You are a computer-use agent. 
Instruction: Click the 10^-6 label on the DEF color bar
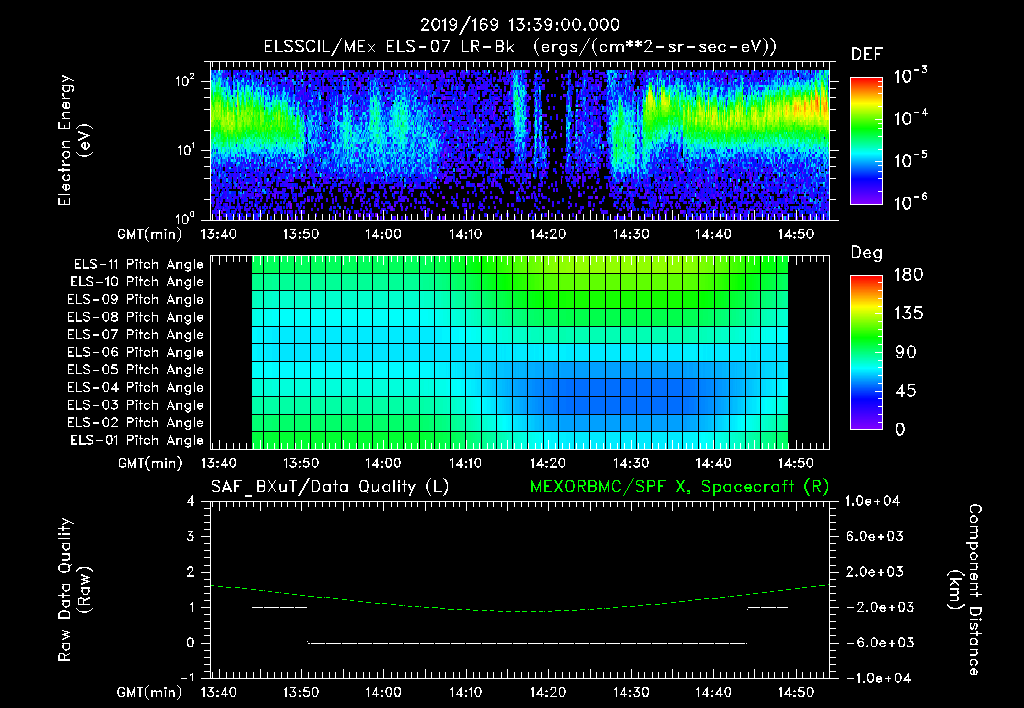[911, 202]
